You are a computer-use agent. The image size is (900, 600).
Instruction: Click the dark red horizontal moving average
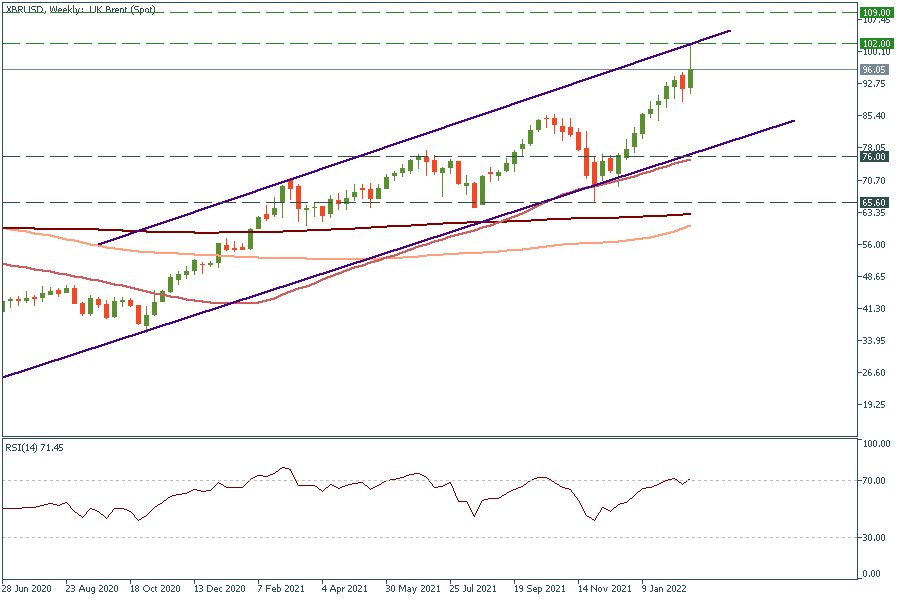(x=400, y=226)
